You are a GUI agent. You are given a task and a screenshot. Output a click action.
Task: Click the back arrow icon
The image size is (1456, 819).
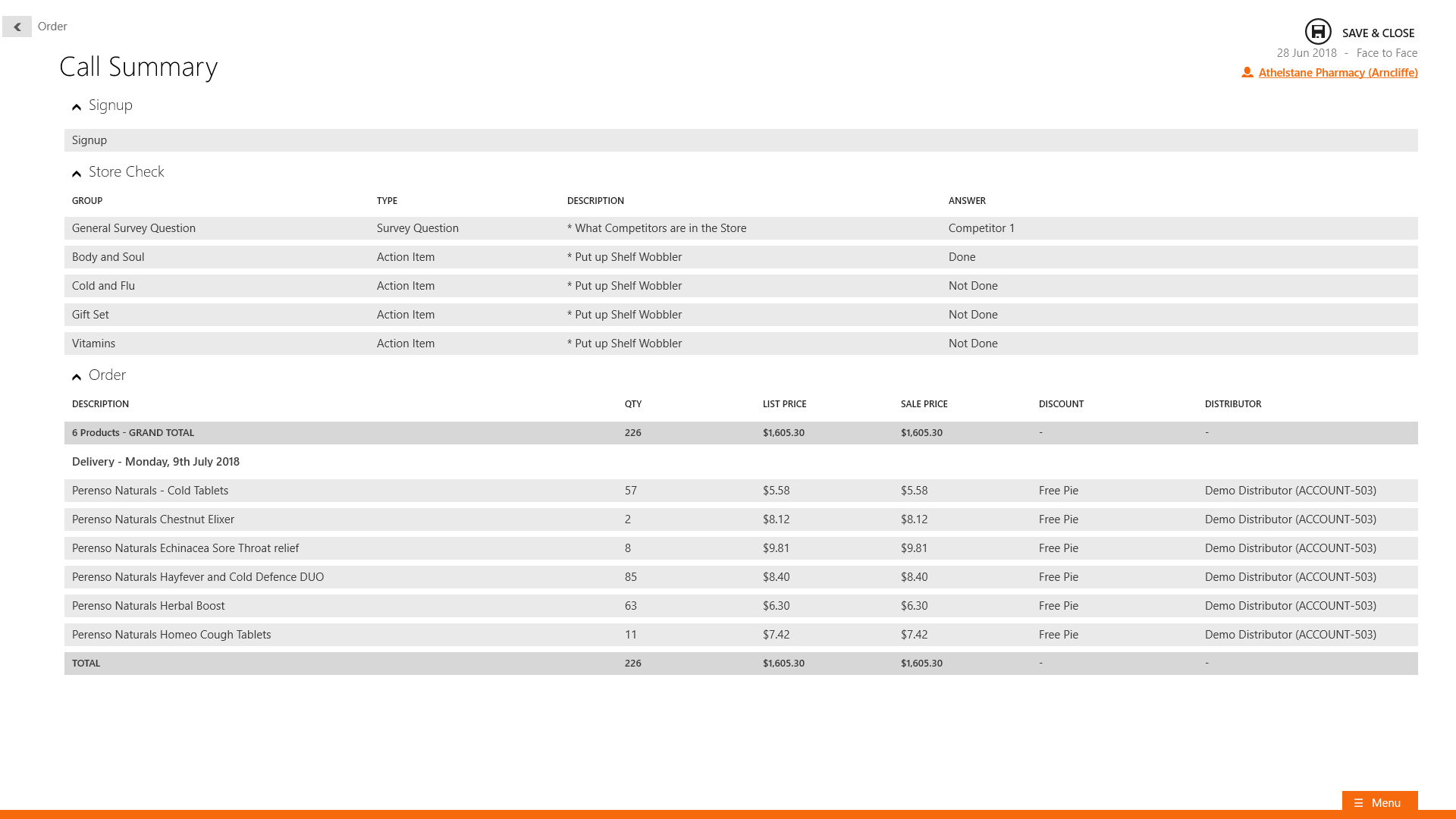[17, 27]
